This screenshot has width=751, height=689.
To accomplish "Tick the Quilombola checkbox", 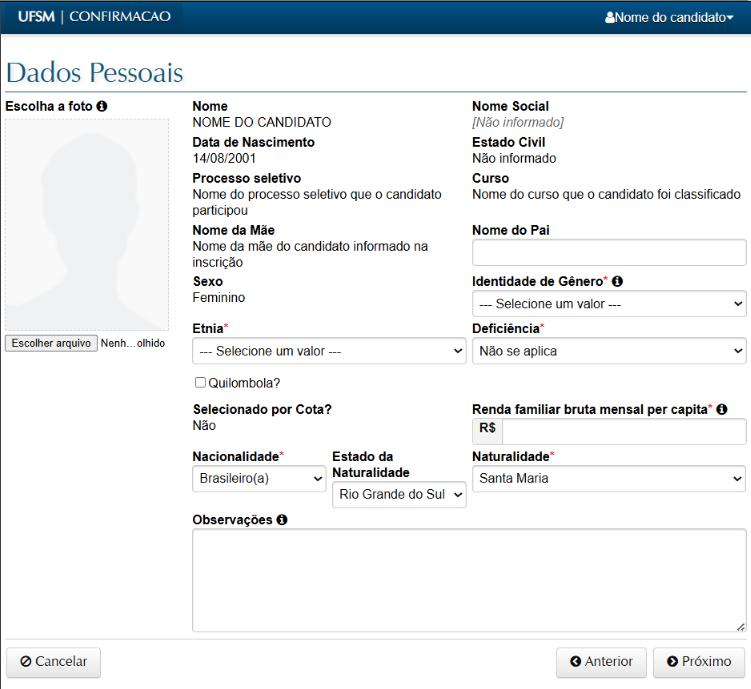I will 201,382.
